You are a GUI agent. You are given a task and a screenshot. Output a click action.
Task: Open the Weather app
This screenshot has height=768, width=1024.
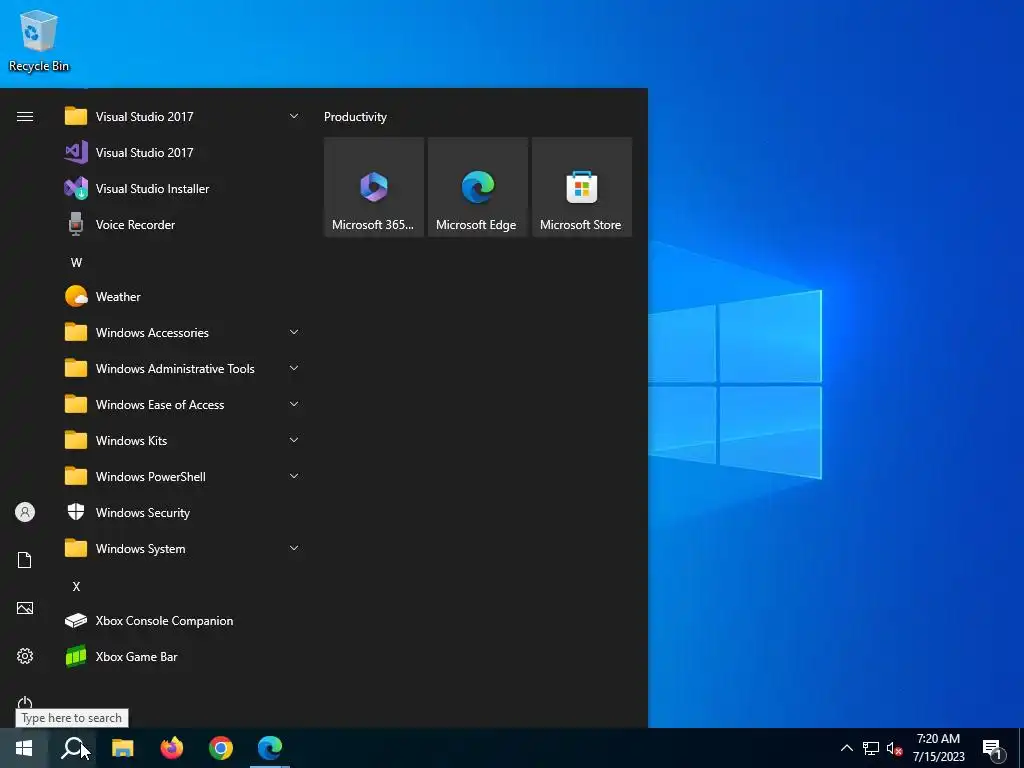pyautogui.click(x=181, y=296)
